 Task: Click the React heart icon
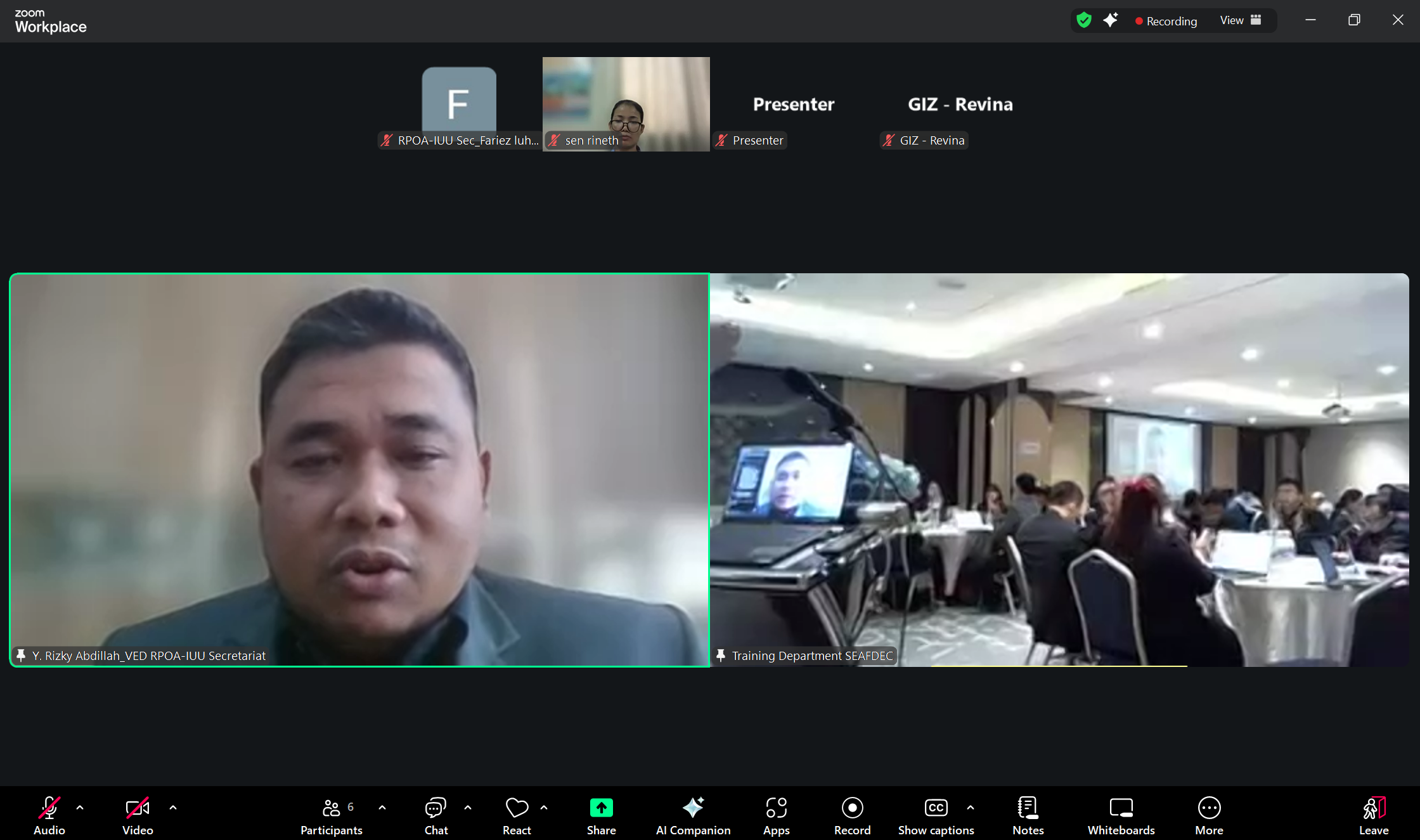(x=517, y=808)
